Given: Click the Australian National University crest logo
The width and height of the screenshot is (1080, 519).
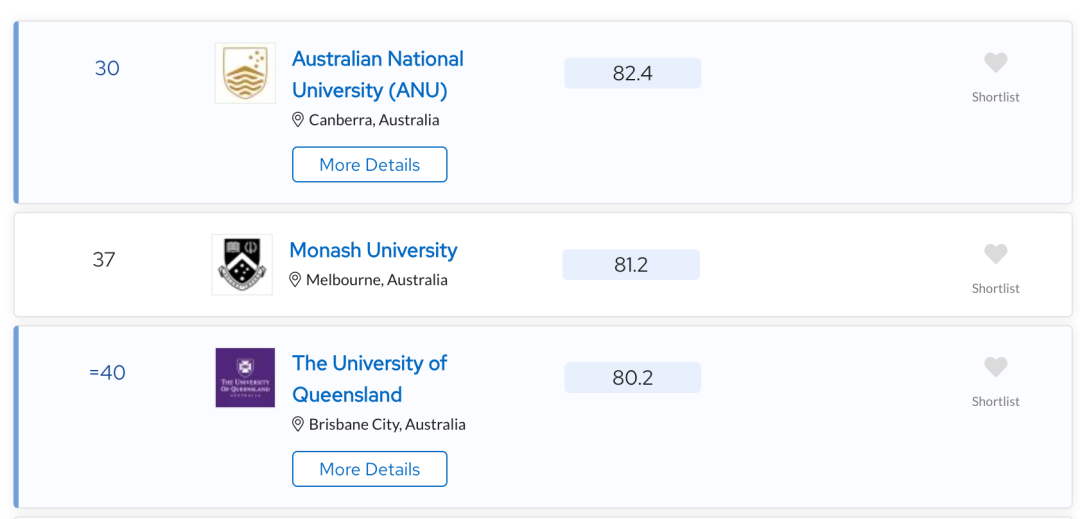Looking at the screenshot, I should 245,74.
